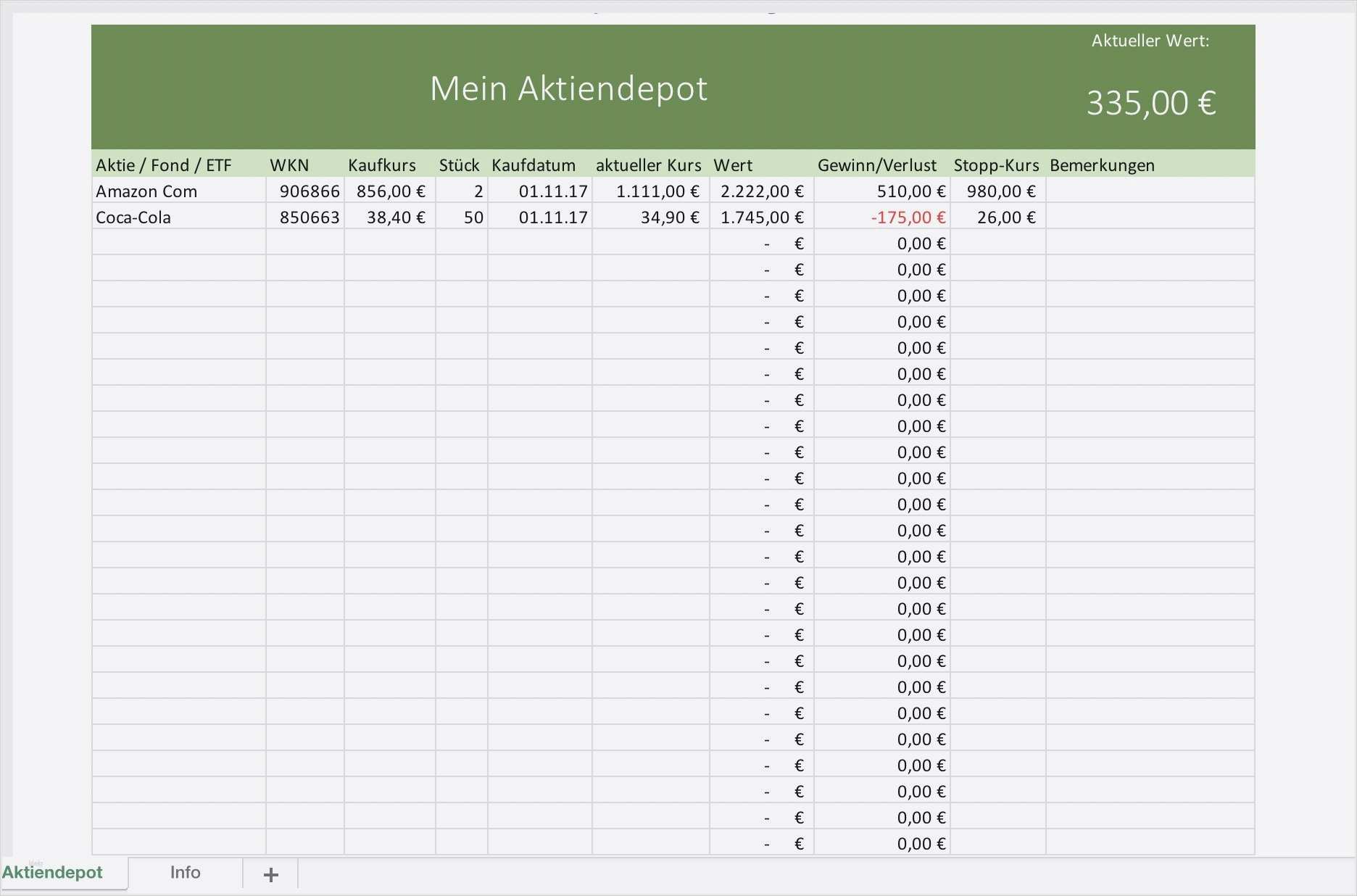Viewport: 1357px width, 896px height.
Task: Select Kaufkurs value 38,40 €
Action: point(390,217)
